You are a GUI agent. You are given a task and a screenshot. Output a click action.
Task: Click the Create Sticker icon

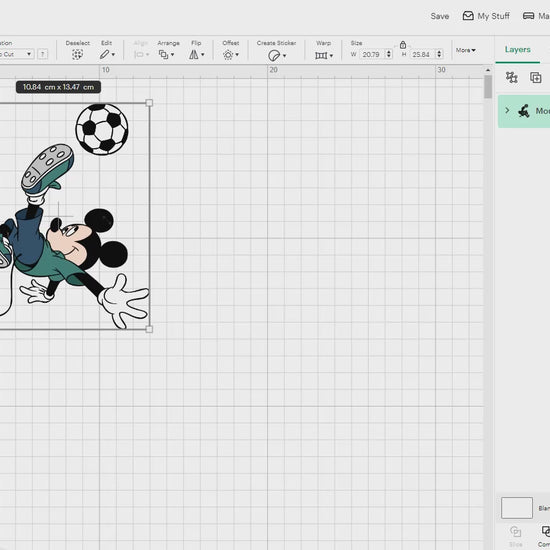[x=274, y=55]
